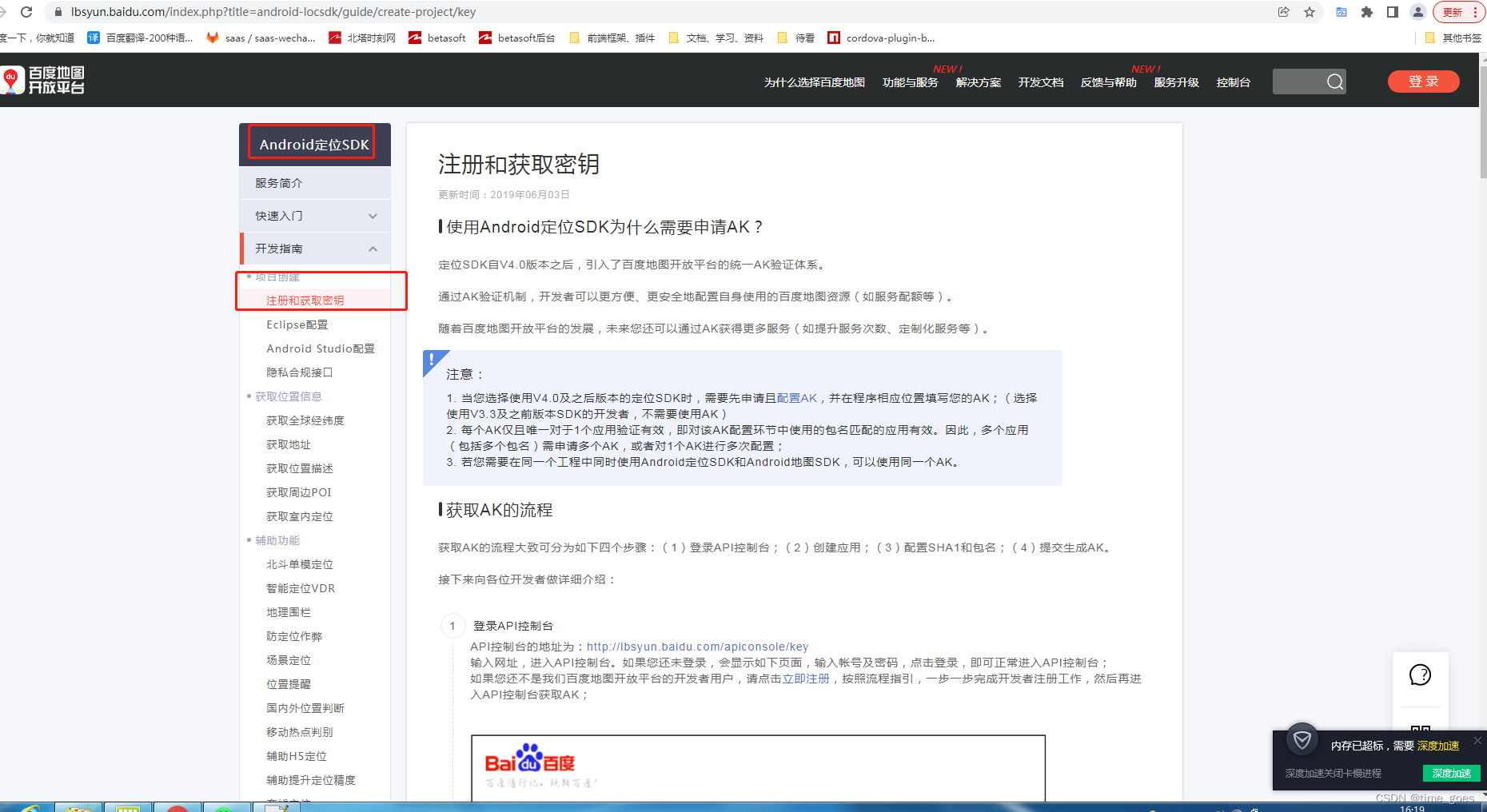Open 辅助提升定位精度 sidebar entry
The width and height of the screenshot is (1487, 812).
point(311,780)
